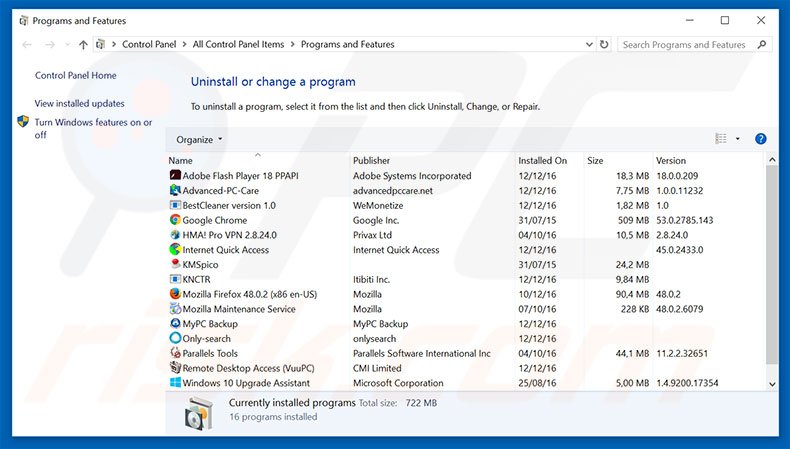Click the BestCleaner version 1.0 icon
Screen dimensions: 790x449
pyautogui.click(x=175, y=205)
